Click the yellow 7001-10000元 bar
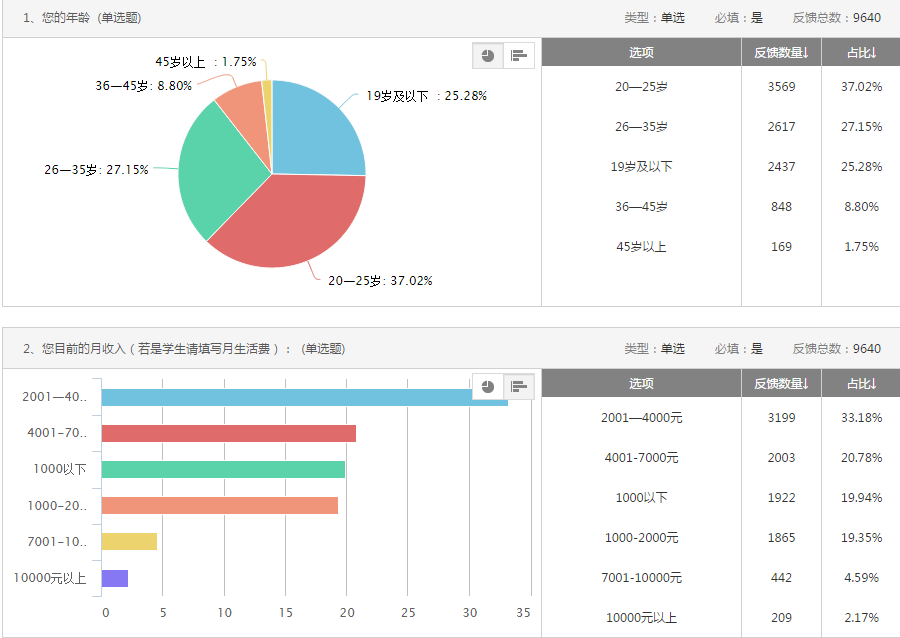The image size is (900, 638). coord(129,541)
